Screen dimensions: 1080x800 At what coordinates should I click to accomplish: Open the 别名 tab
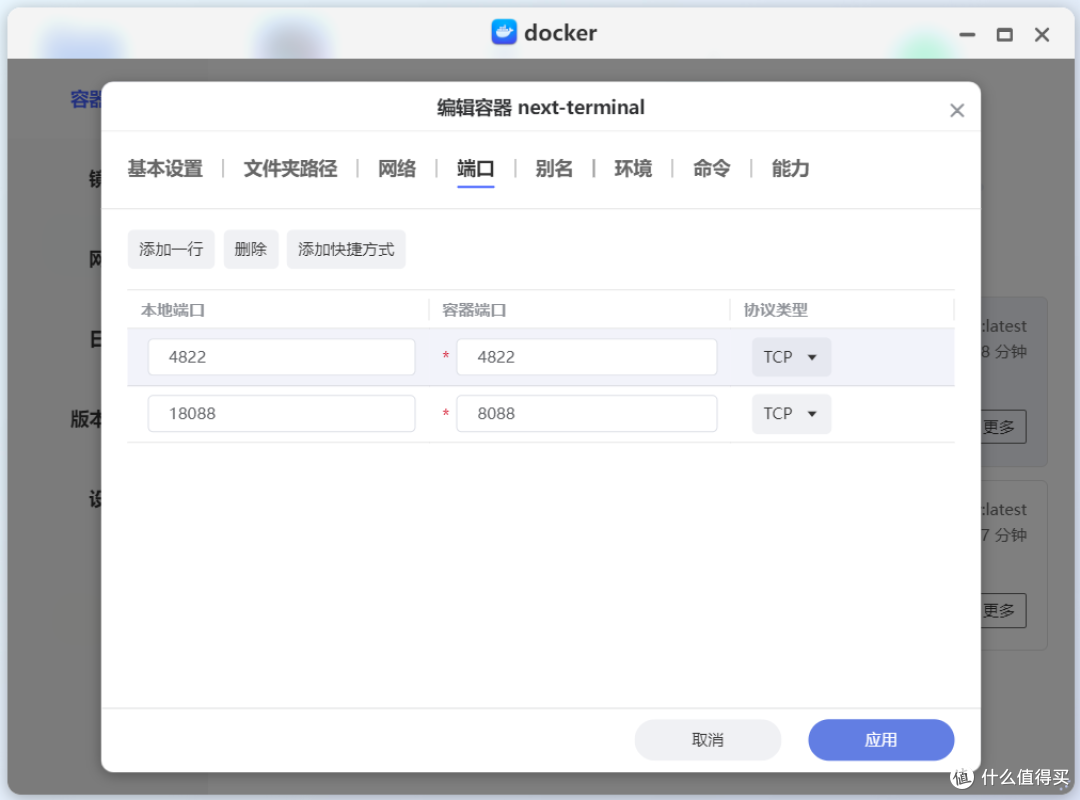click(554, 169)
